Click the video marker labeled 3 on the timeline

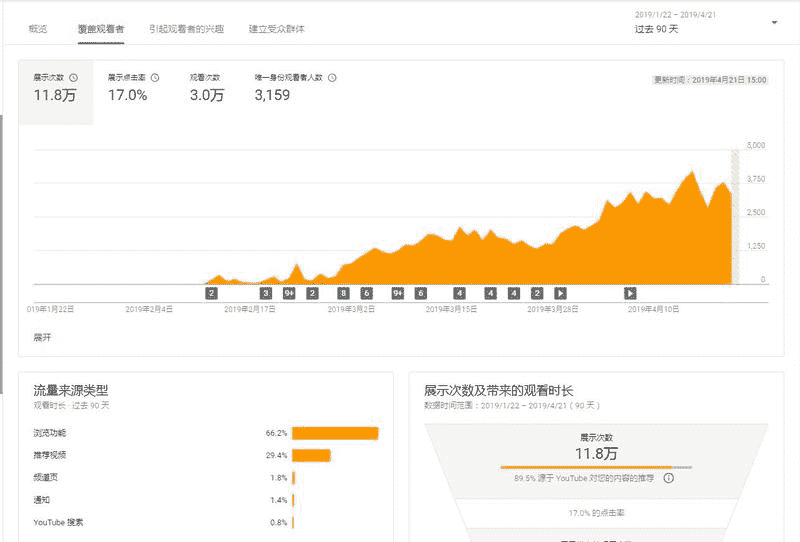[x=266, y=293]
